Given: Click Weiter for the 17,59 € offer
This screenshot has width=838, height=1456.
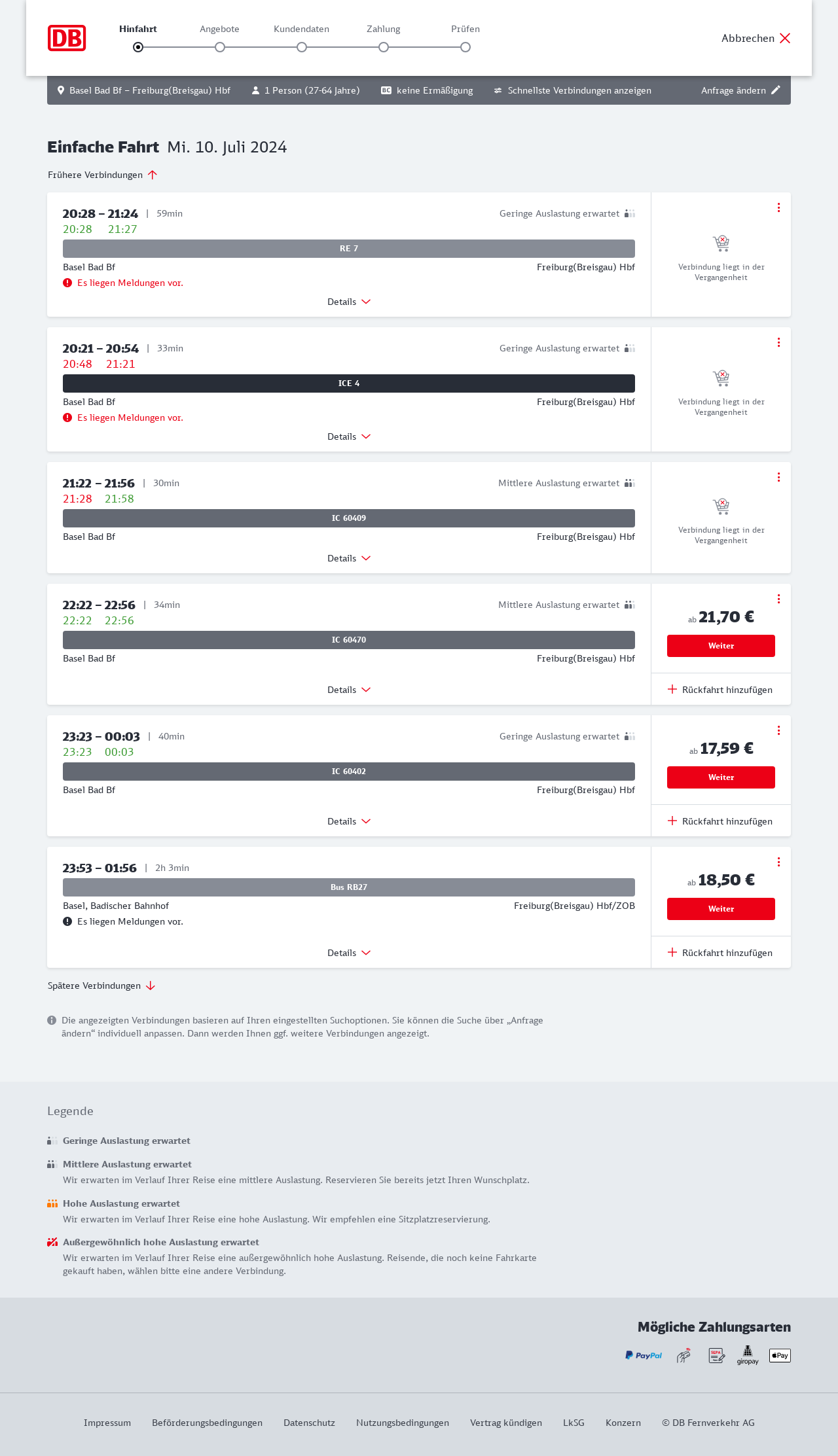Looking at the screenshot, I should (721, 777).
